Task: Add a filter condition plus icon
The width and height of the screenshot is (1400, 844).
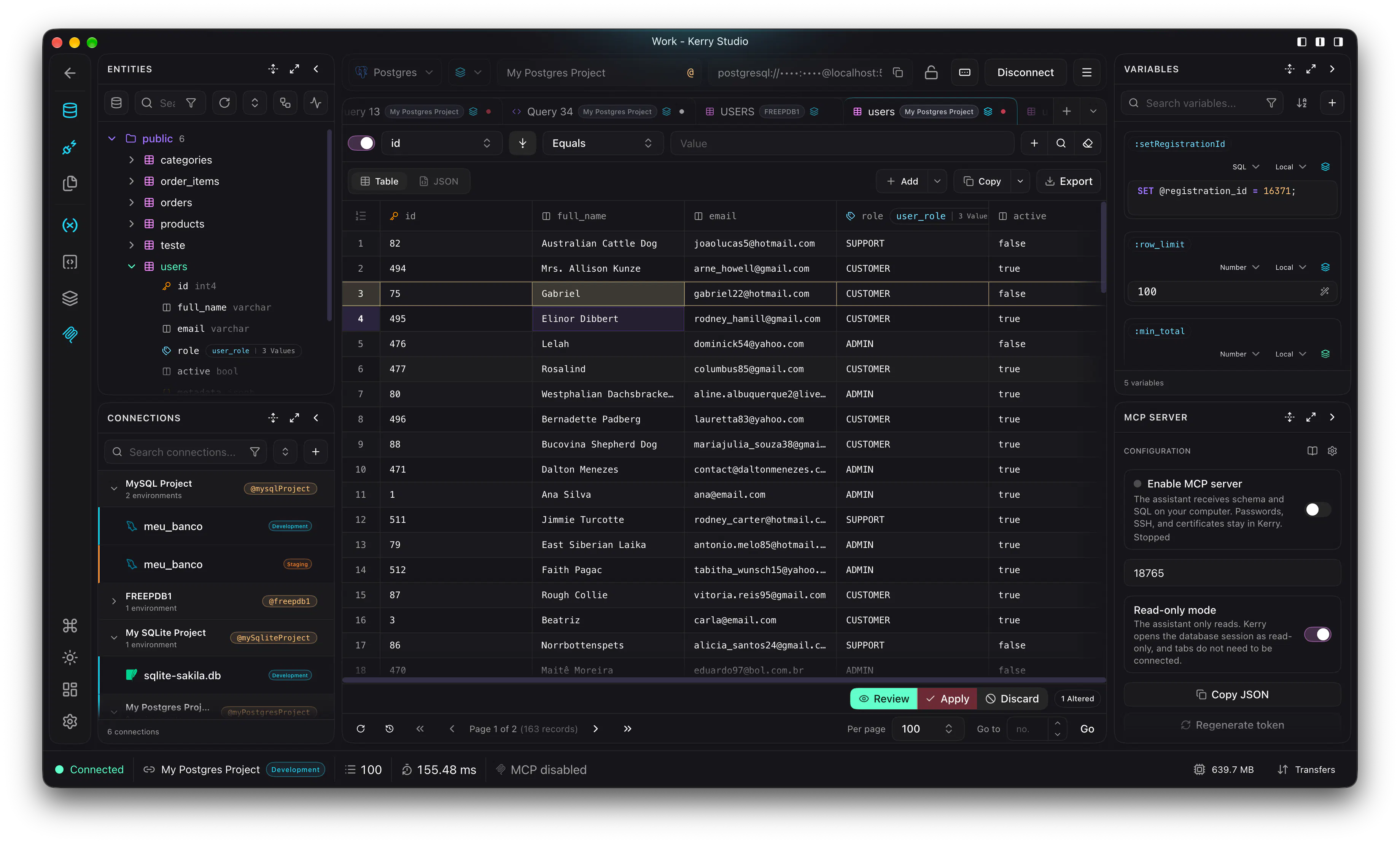Action: pos(1034,143)
